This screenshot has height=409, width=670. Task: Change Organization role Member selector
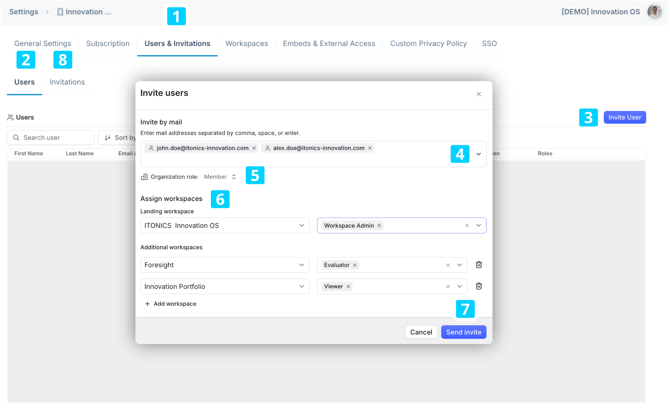tap(220, 177)
